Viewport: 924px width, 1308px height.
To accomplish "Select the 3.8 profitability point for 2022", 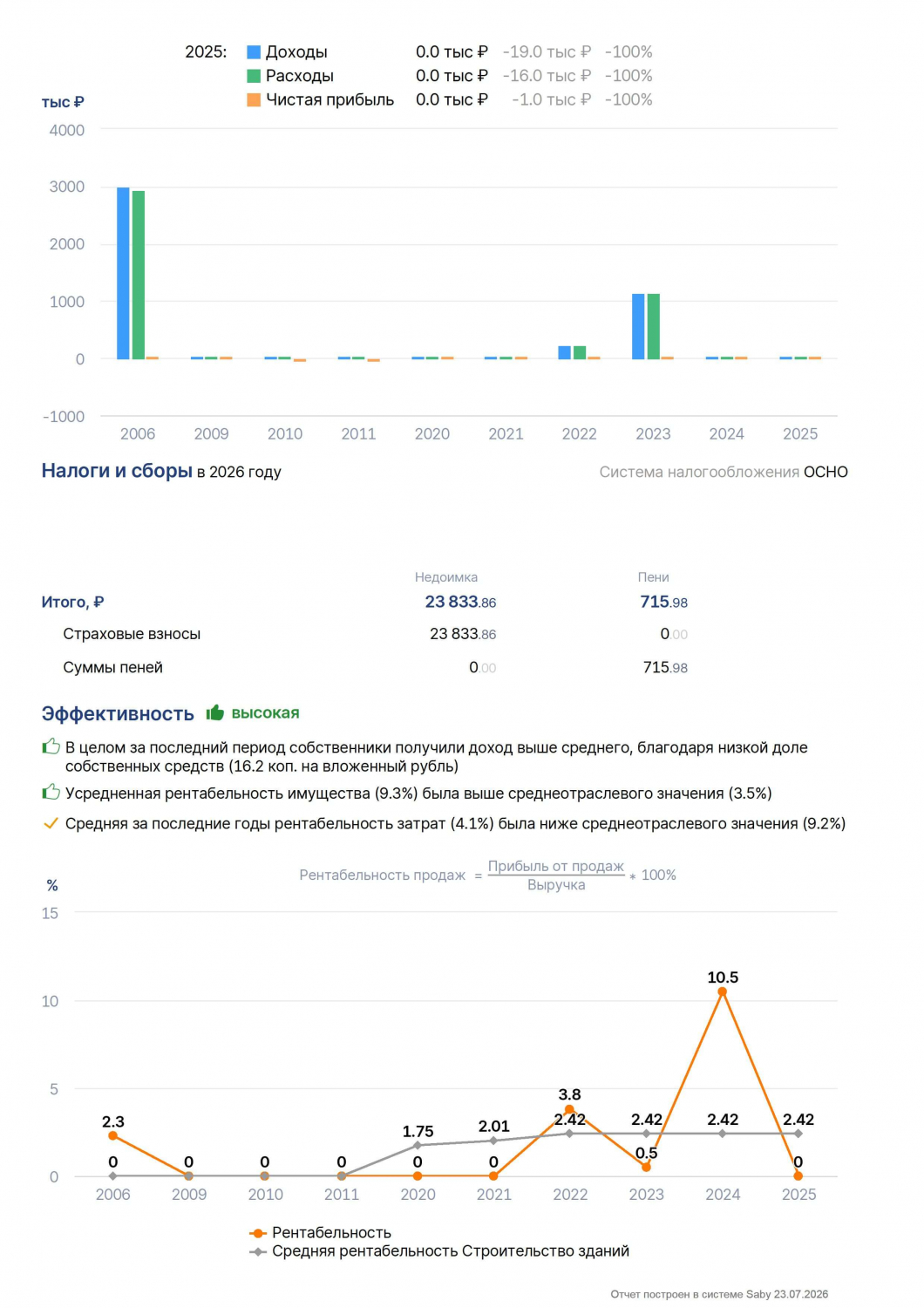I will coord(569,1110).
